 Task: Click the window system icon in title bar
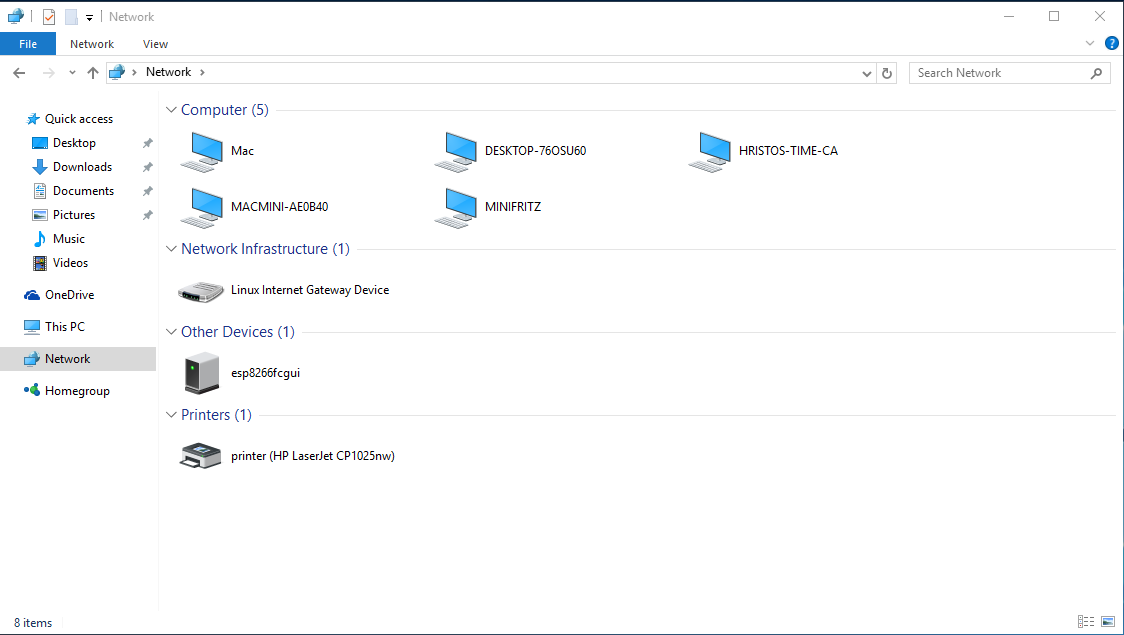click(16, 16)
